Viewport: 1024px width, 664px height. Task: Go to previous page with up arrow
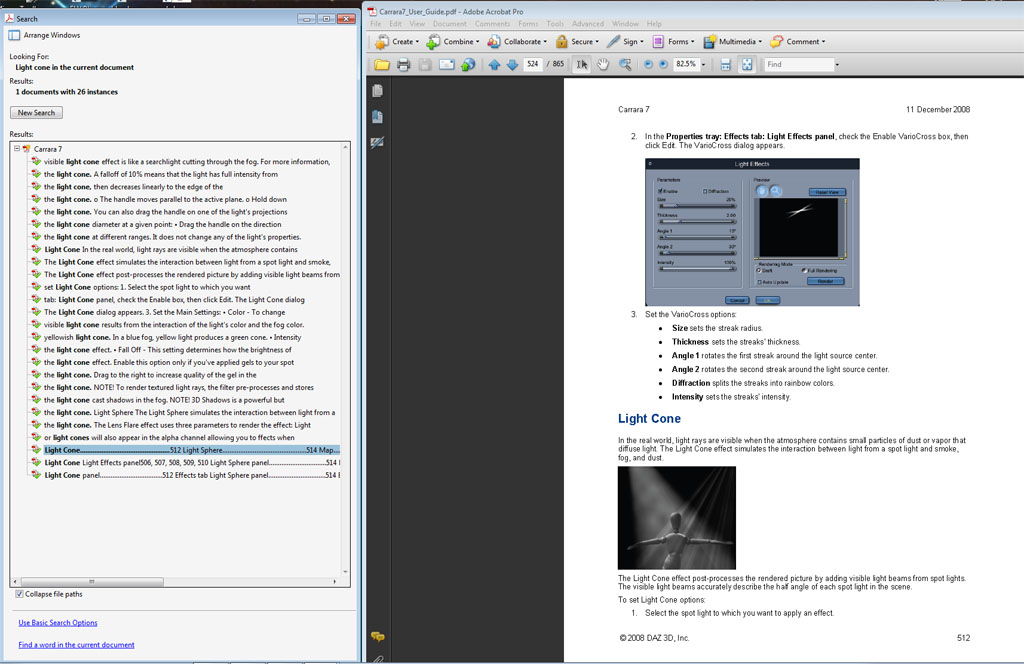(x=494, y=65)
